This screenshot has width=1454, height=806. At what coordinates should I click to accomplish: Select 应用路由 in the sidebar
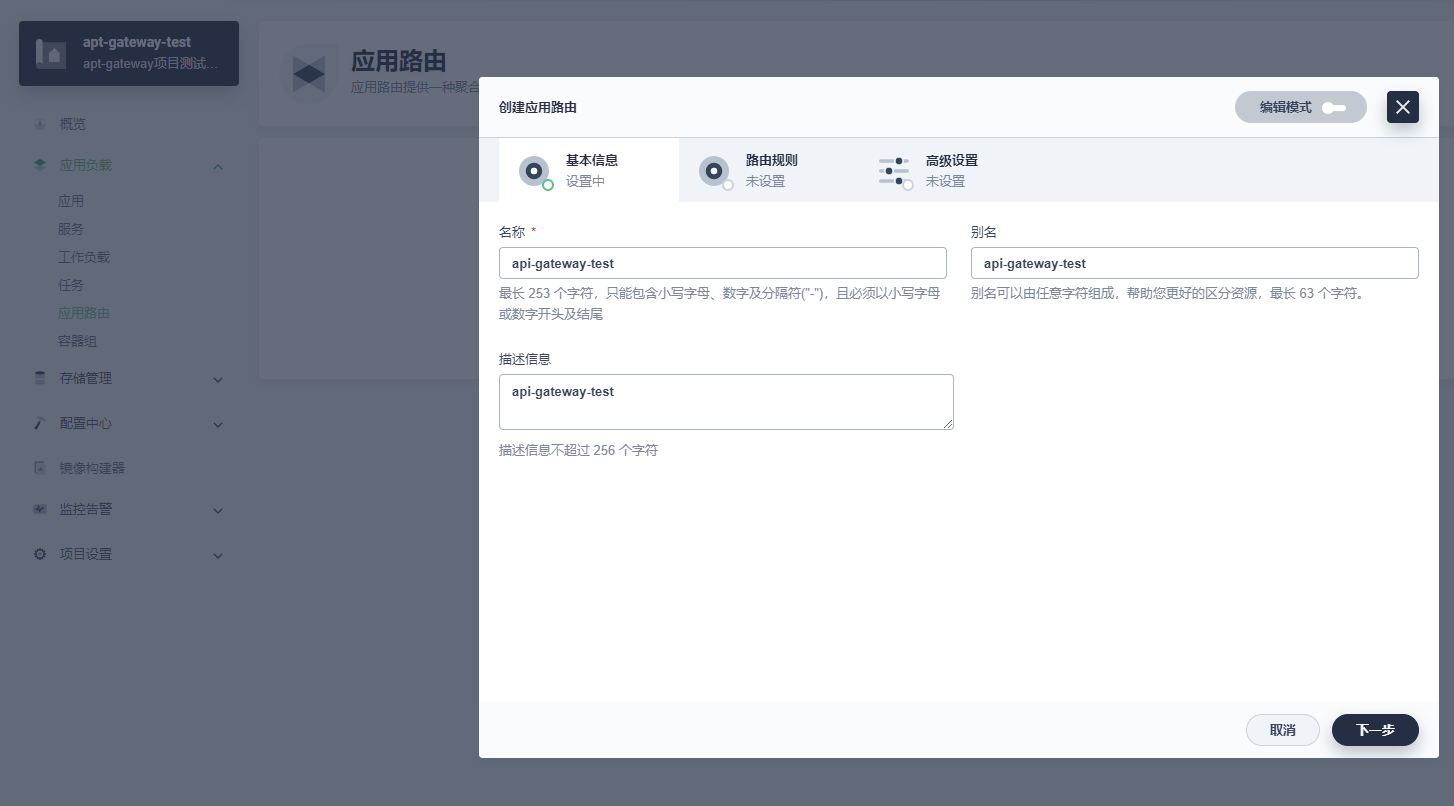[84, 313]
